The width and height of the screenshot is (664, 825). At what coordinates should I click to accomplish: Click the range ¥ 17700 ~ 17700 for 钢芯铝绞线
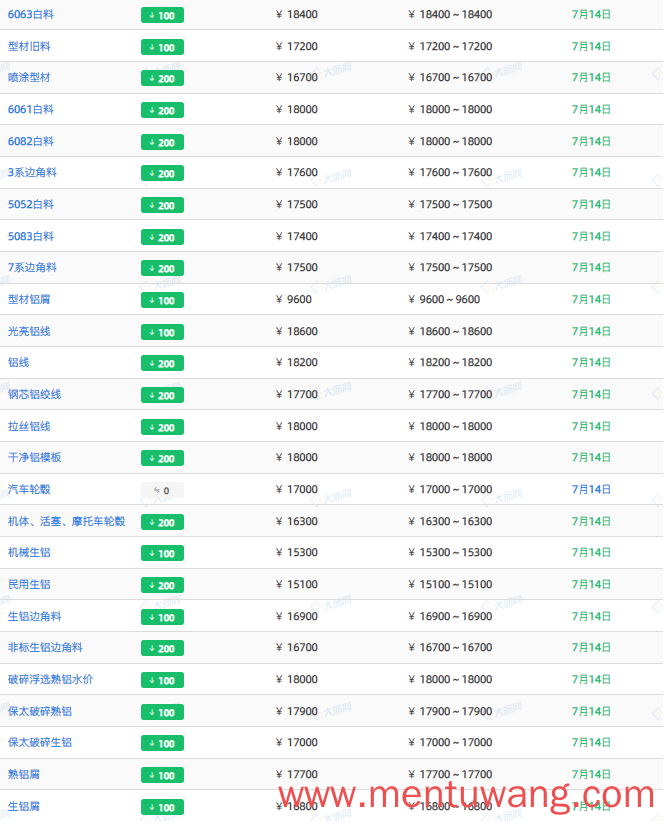(x=450, y=395)
